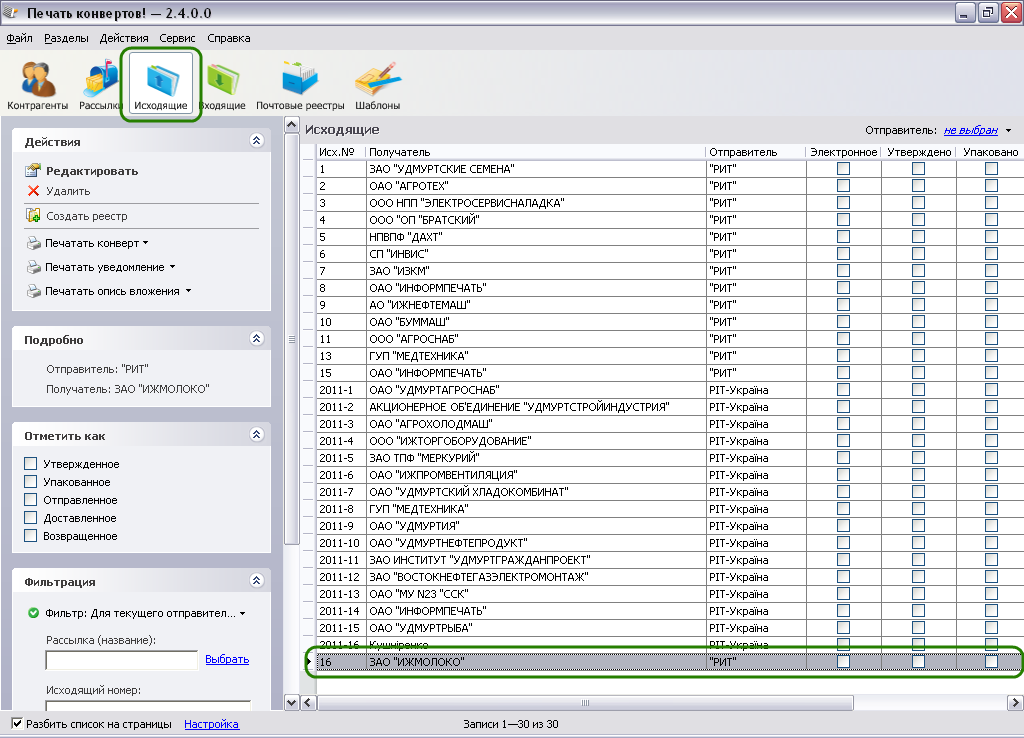Click the Рассылка (название) input field

click(x=121, y=660)
